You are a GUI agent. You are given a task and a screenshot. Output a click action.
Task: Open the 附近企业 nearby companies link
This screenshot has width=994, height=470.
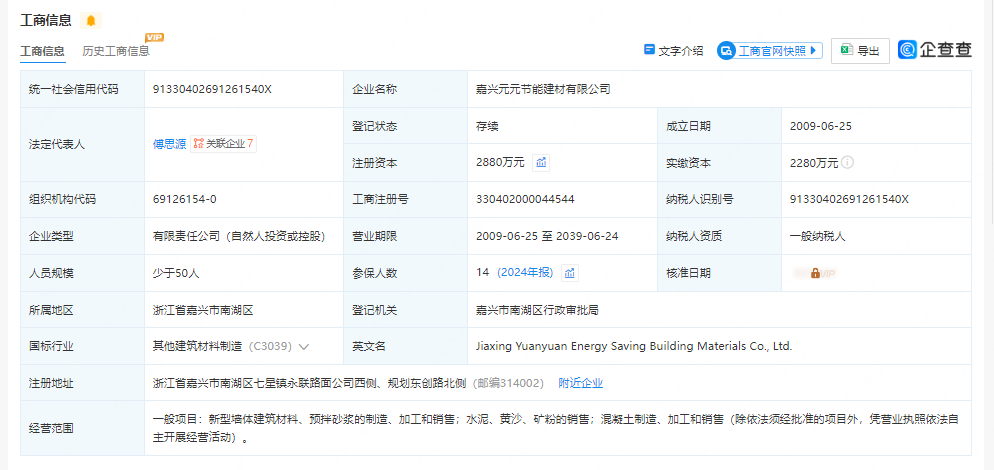tap(580, 383)
